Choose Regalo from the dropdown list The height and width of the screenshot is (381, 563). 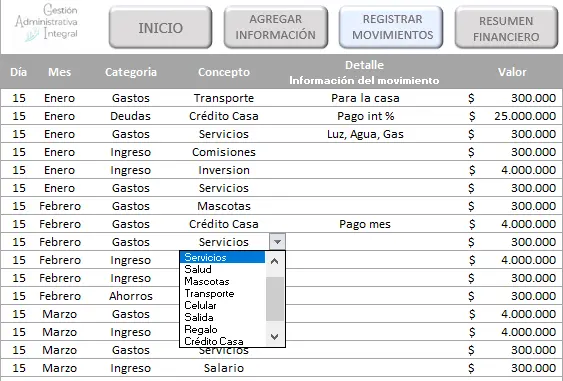tap(222, 329)
